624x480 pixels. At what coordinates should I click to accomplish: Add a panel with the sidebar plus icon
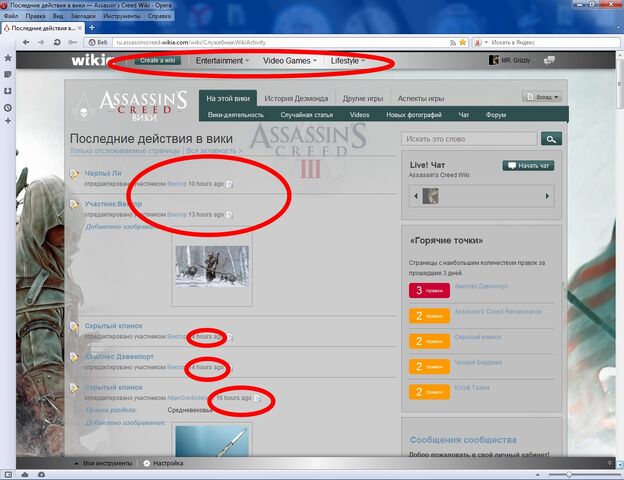pos(8,121)
